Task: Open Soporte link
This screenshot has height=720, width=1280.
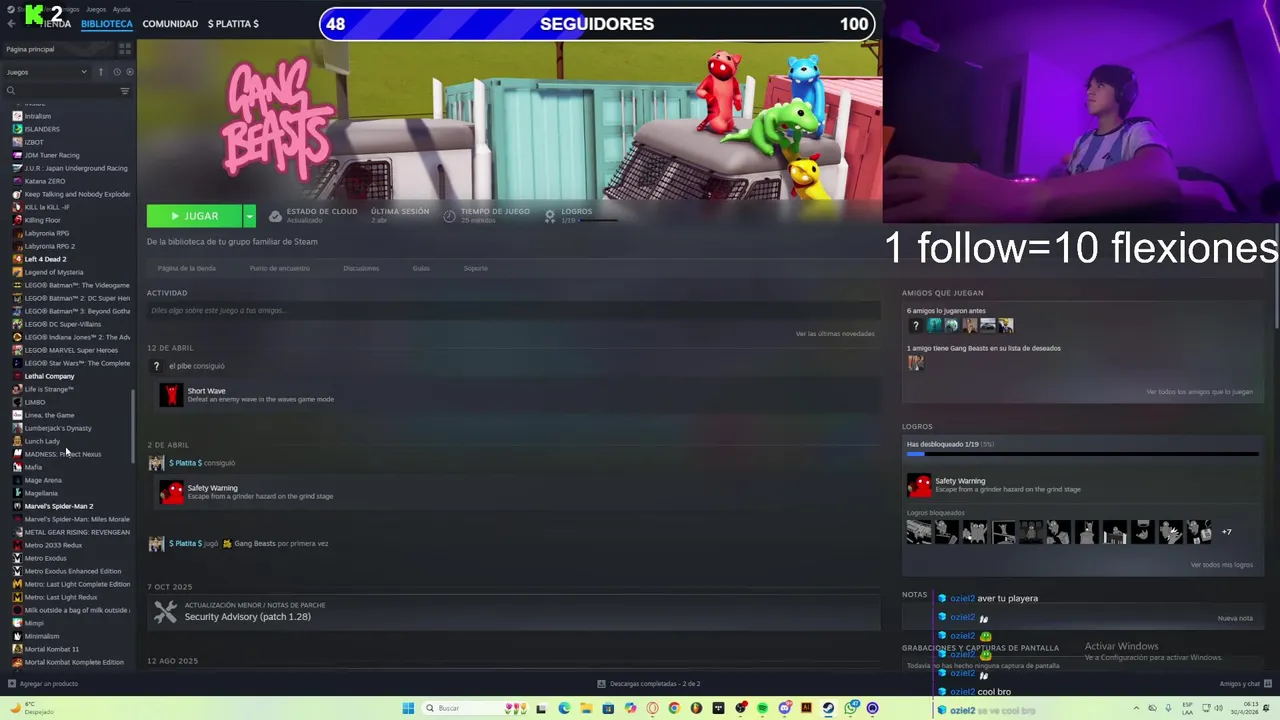Action: point(475,268)
